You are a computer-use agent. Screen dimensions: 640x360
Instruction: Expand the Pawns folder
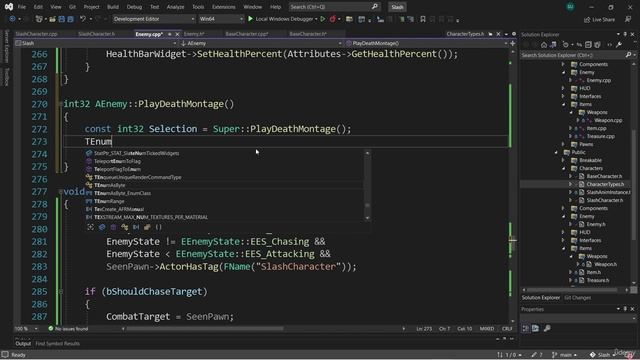pyautogui.click(x=563, y=144)
